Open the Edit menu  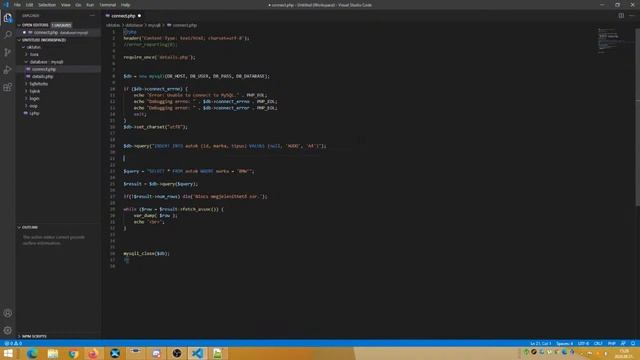point(29,5)
